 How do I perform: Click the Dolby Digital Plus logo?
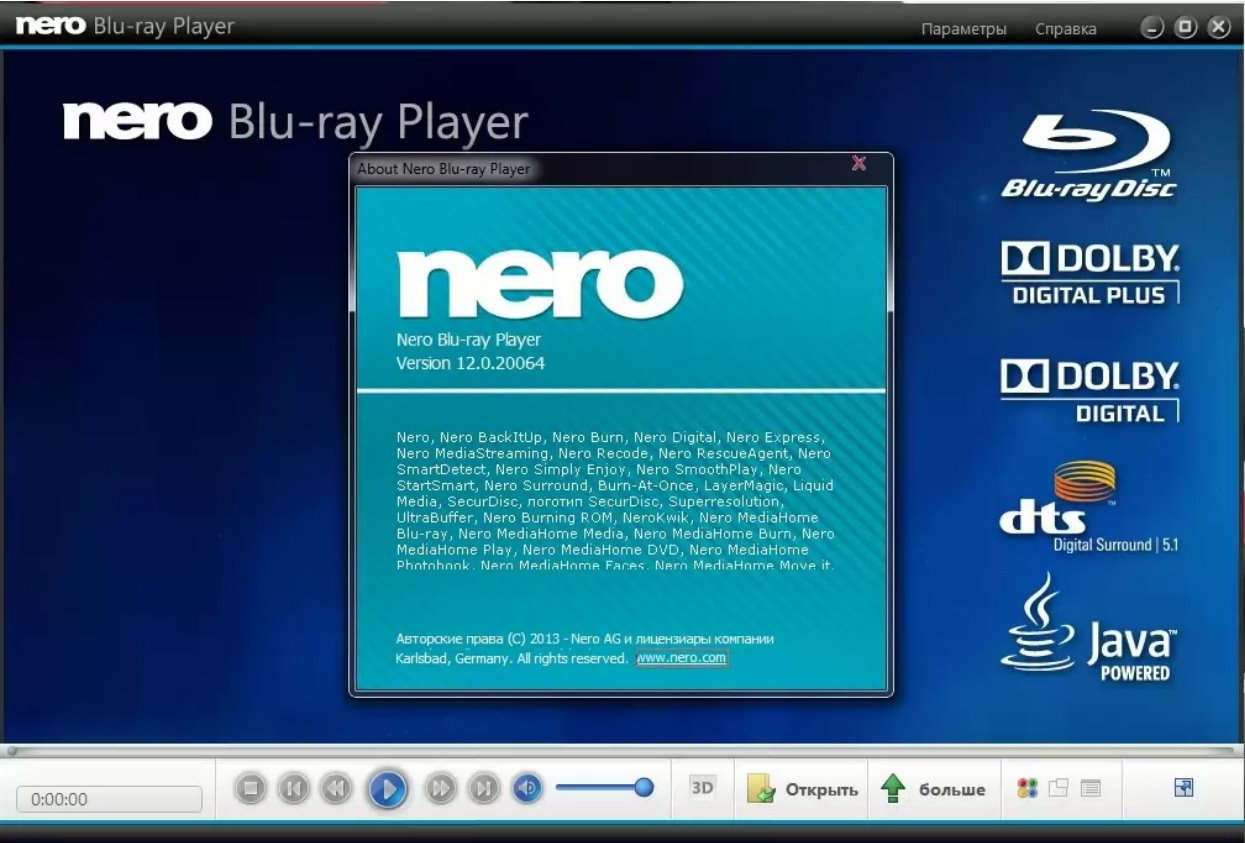point(1090,273)
